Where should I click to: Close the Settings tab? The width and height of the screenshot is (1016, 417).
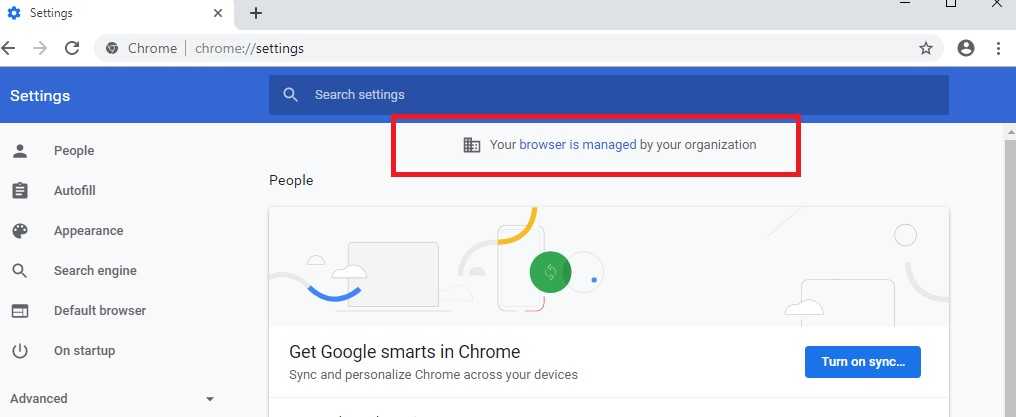218,13
